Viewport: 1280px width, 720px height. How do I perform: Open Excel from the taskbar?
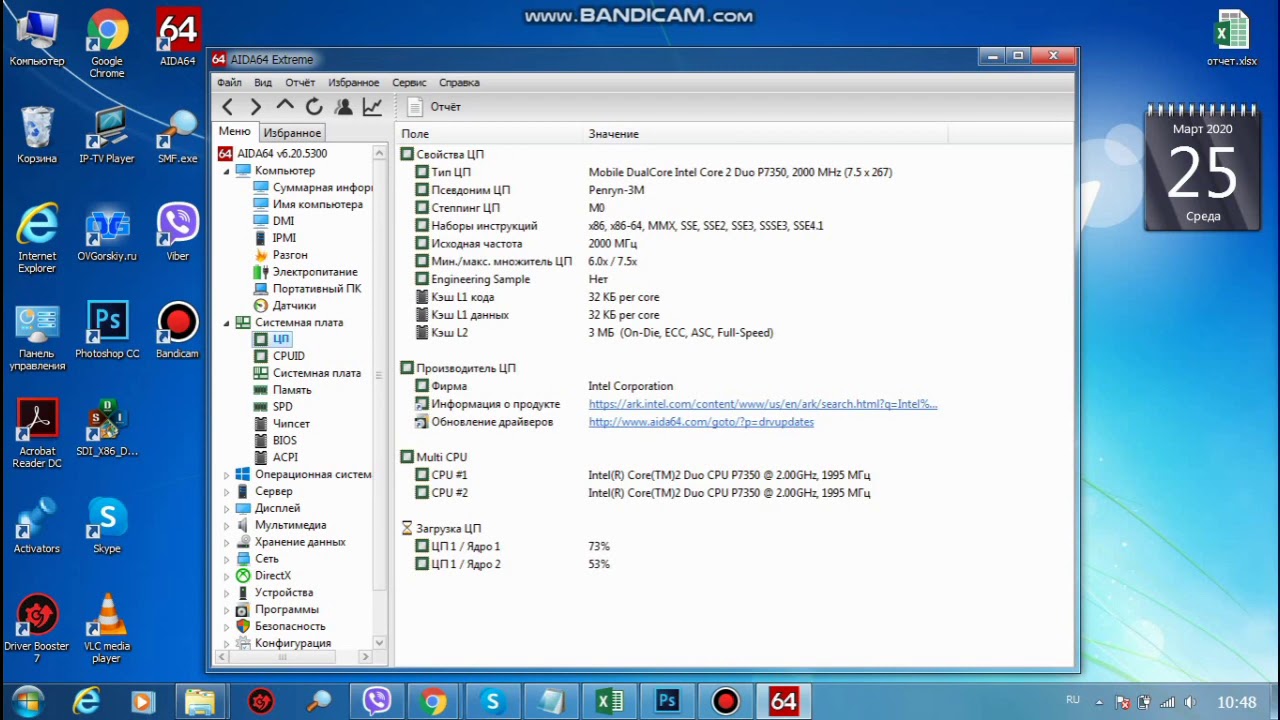[610, 702]
